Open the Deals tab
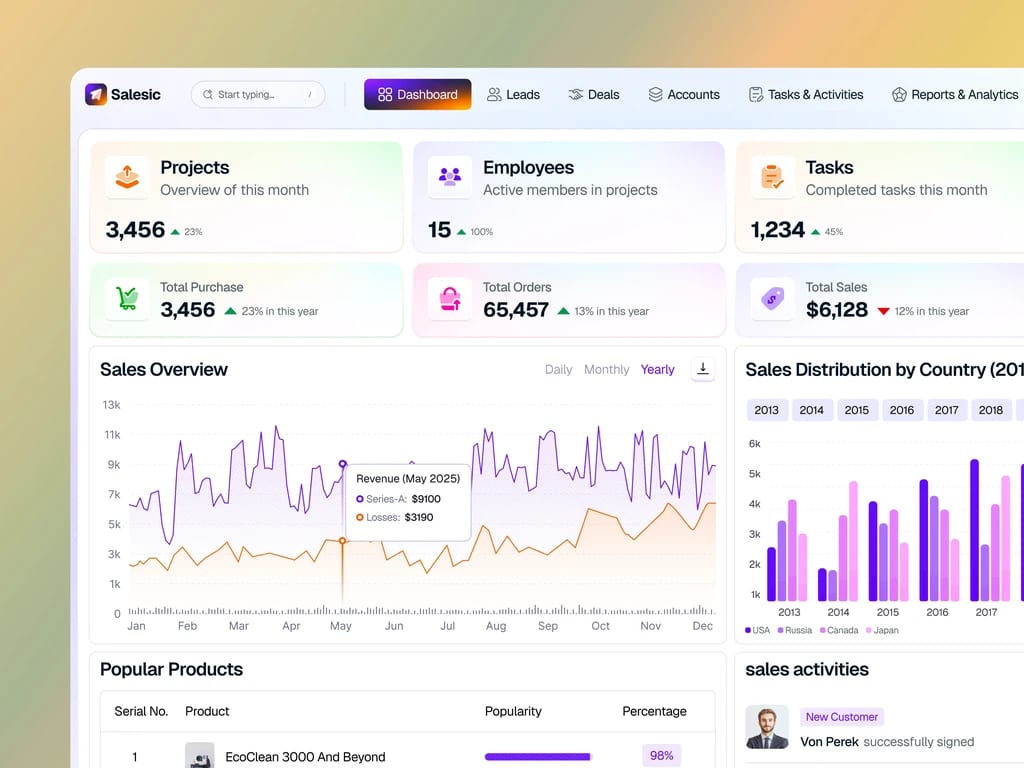The height and width of the screenshot is (768, 1024). click(x=594, y=95)
